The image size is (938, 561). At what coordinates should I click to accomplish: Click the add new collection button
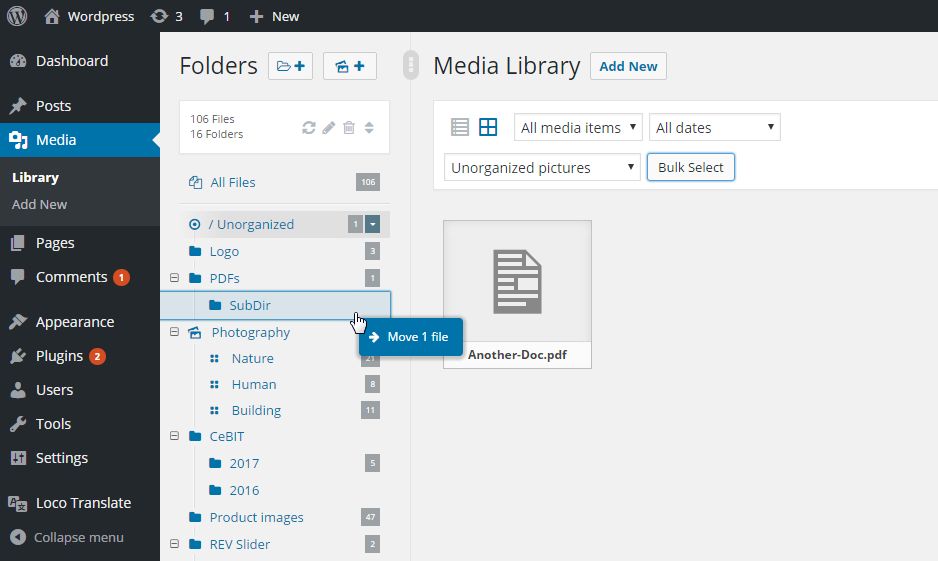click(x=350, y=67)
